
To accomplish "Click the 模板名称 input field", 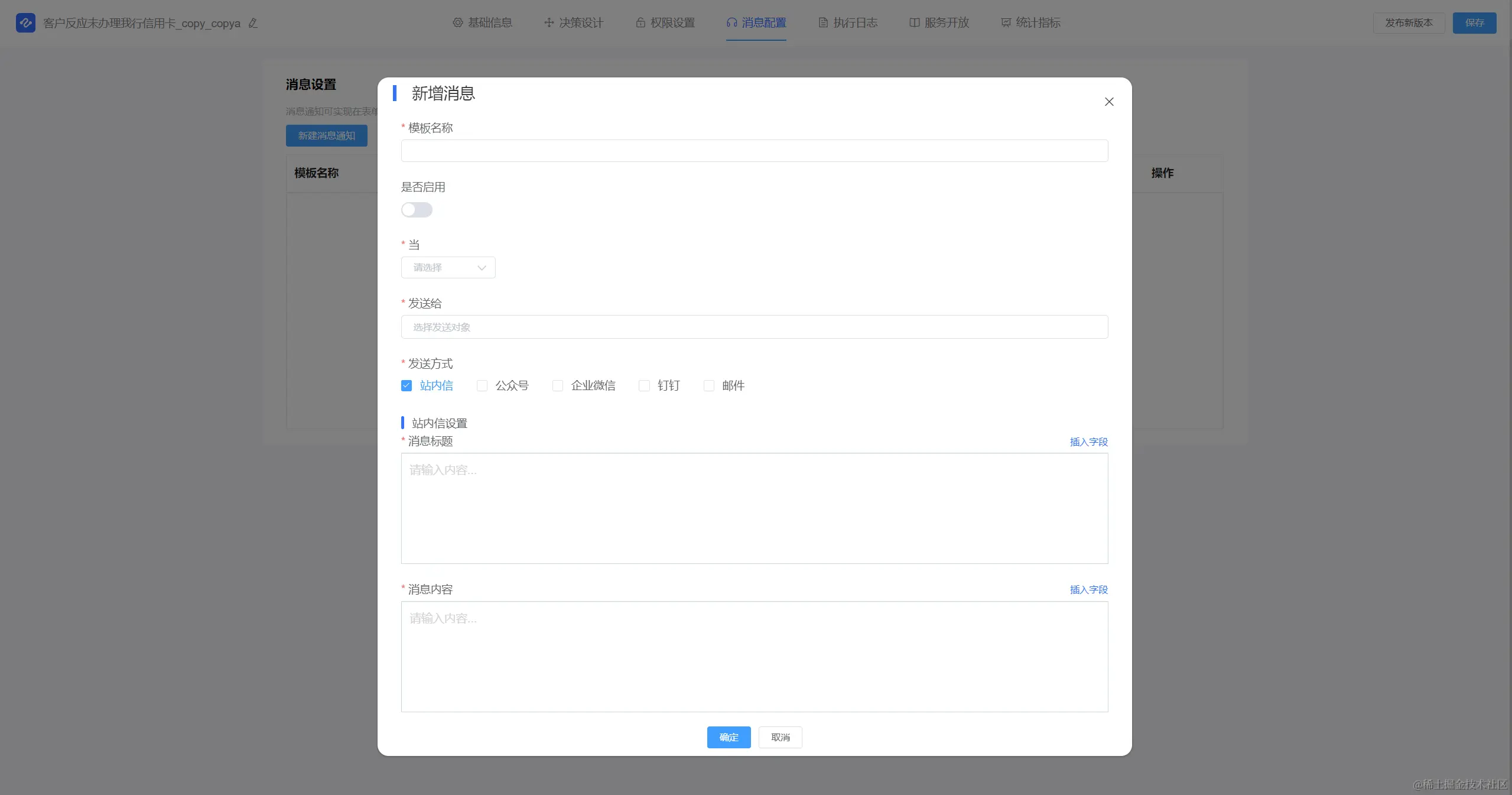I will 754,151.
